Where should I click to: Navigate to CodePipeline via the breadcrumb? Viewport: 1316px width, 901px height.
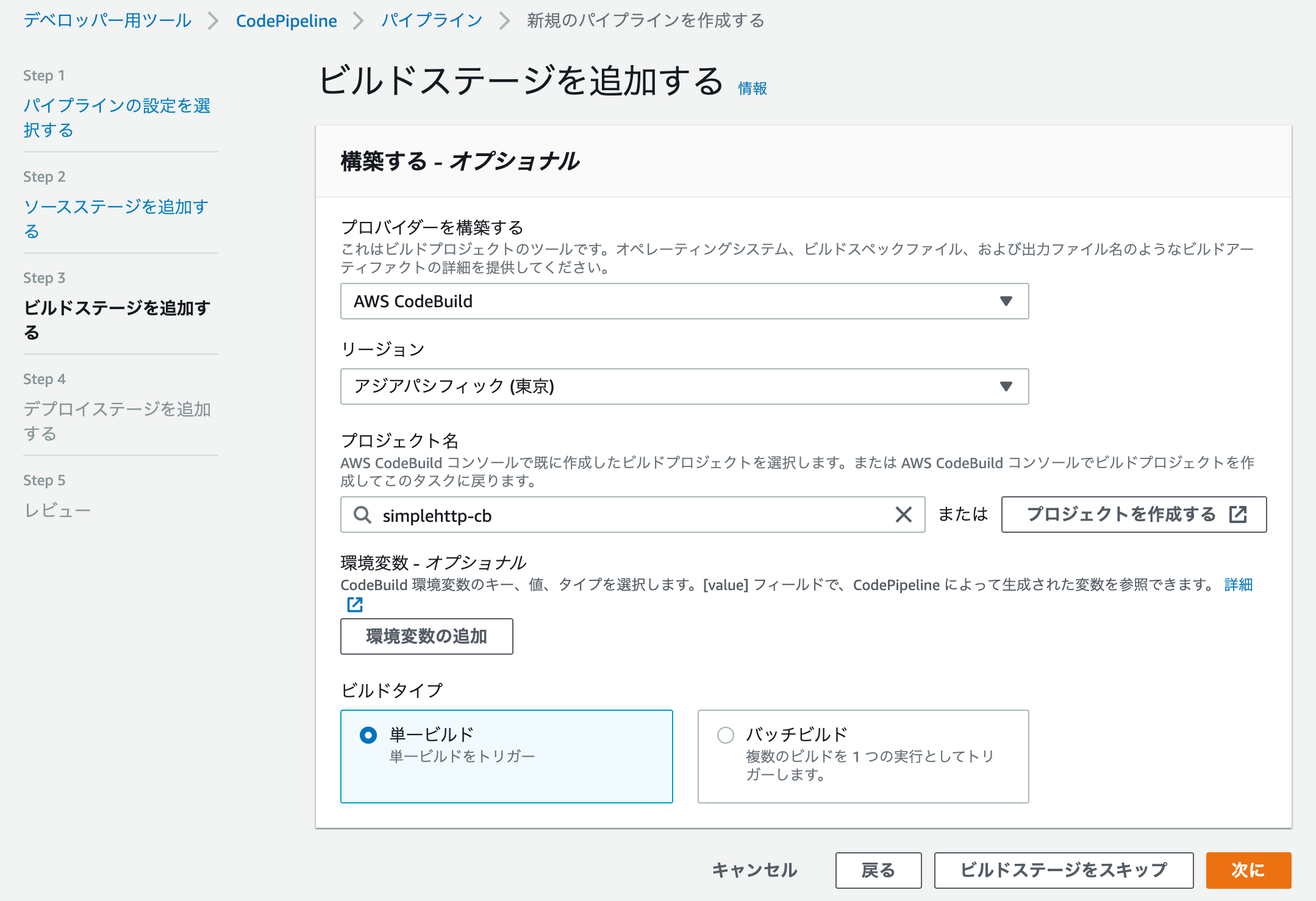[x=286, y=20]
